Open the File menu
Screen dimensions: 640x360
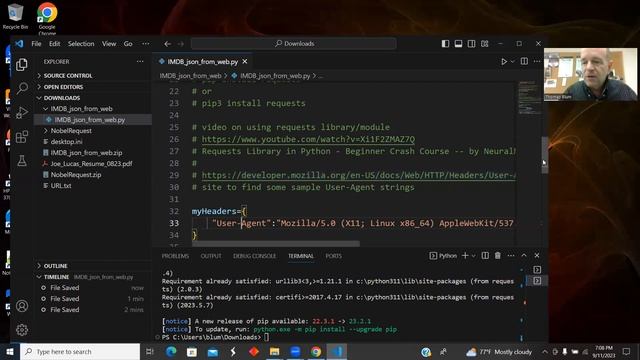click(36, 44)
